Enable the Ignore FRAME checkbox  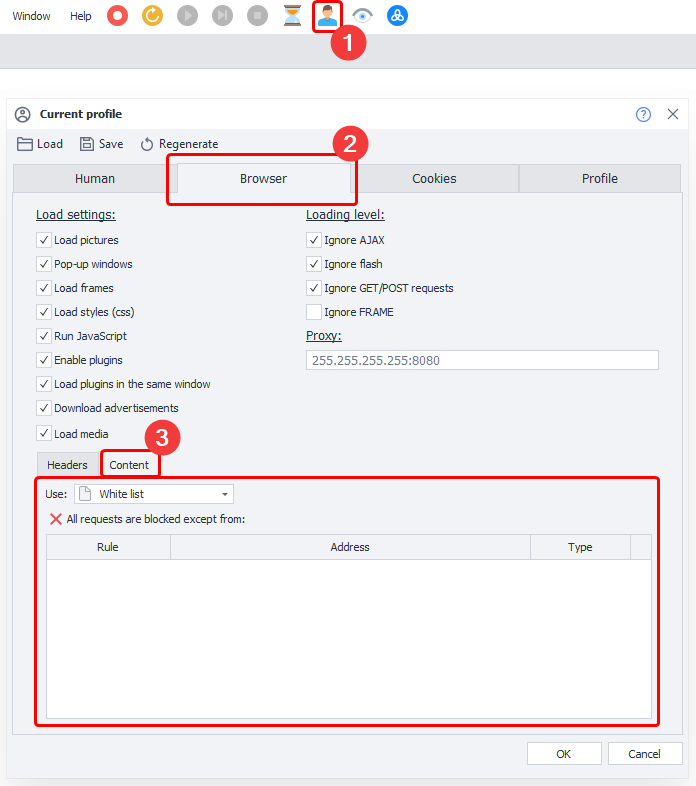[314, 312]
